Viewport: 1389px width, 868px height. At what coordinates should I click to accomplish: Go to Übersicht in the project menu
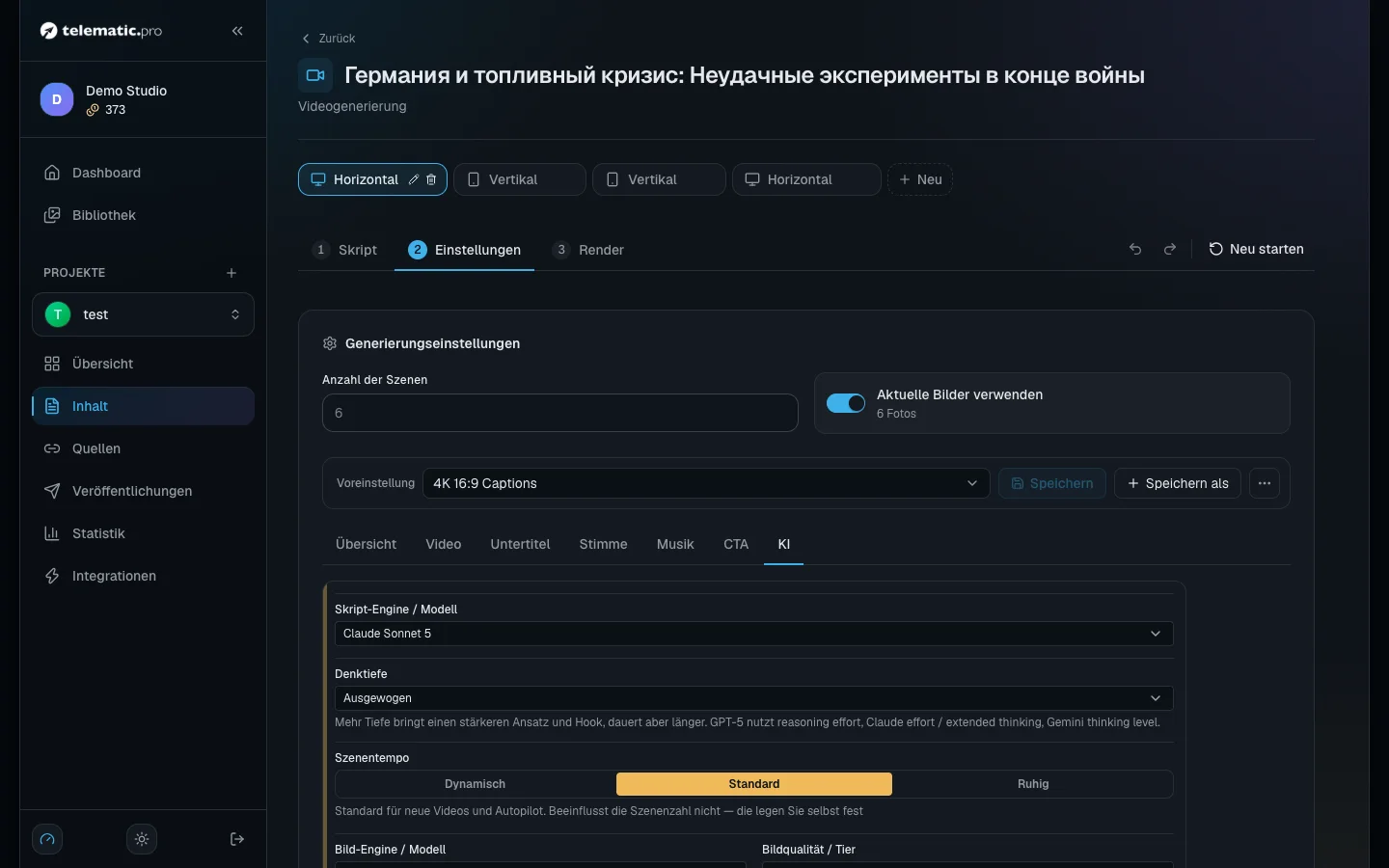[143, 364]
